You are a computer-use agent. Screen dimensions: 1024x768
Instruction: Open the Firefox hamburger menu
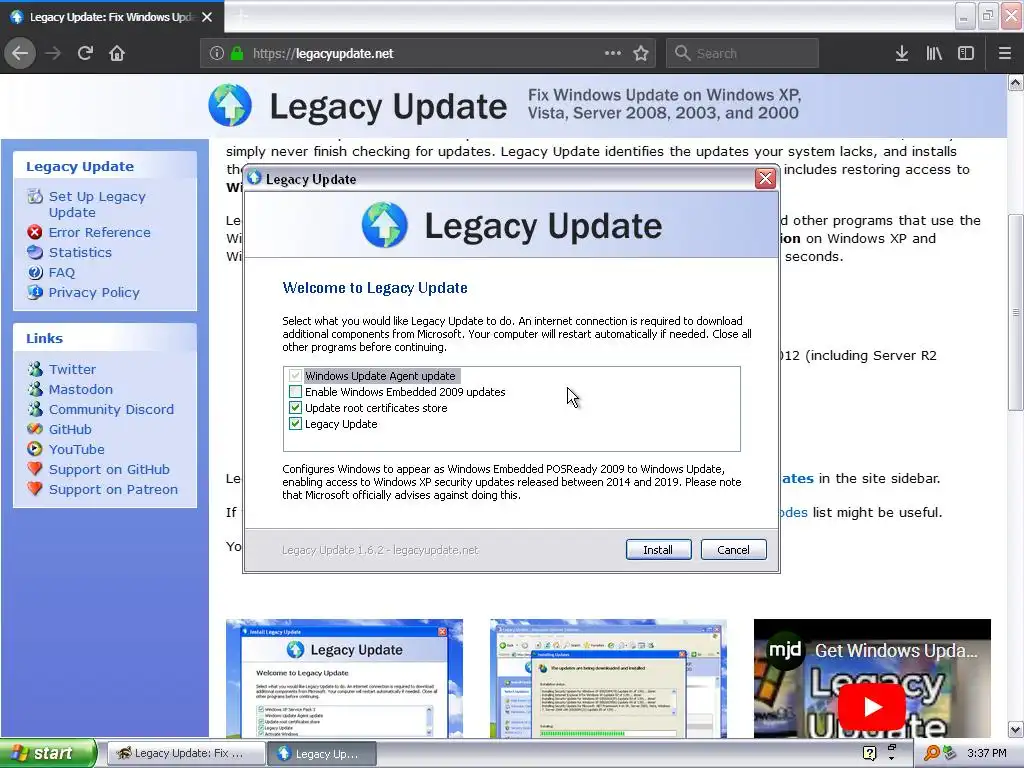coord(1004,53)
